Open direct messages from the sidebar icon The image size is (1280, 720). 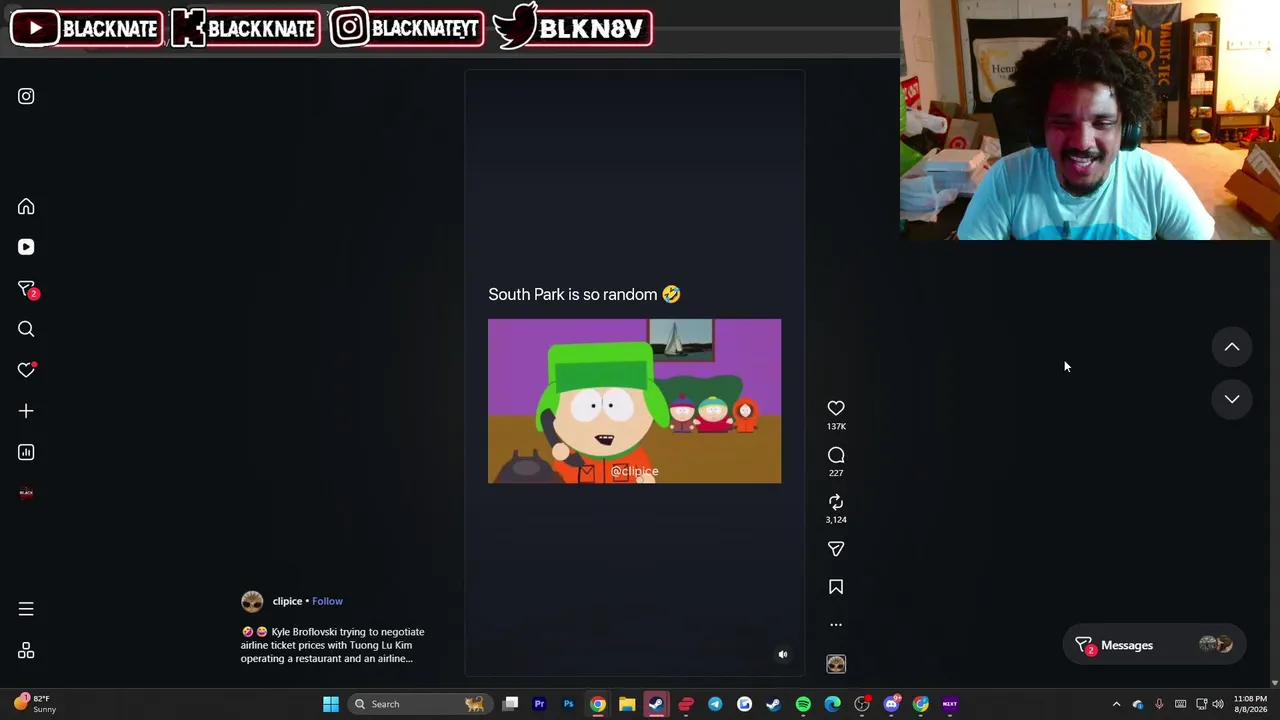pos(27,289)
